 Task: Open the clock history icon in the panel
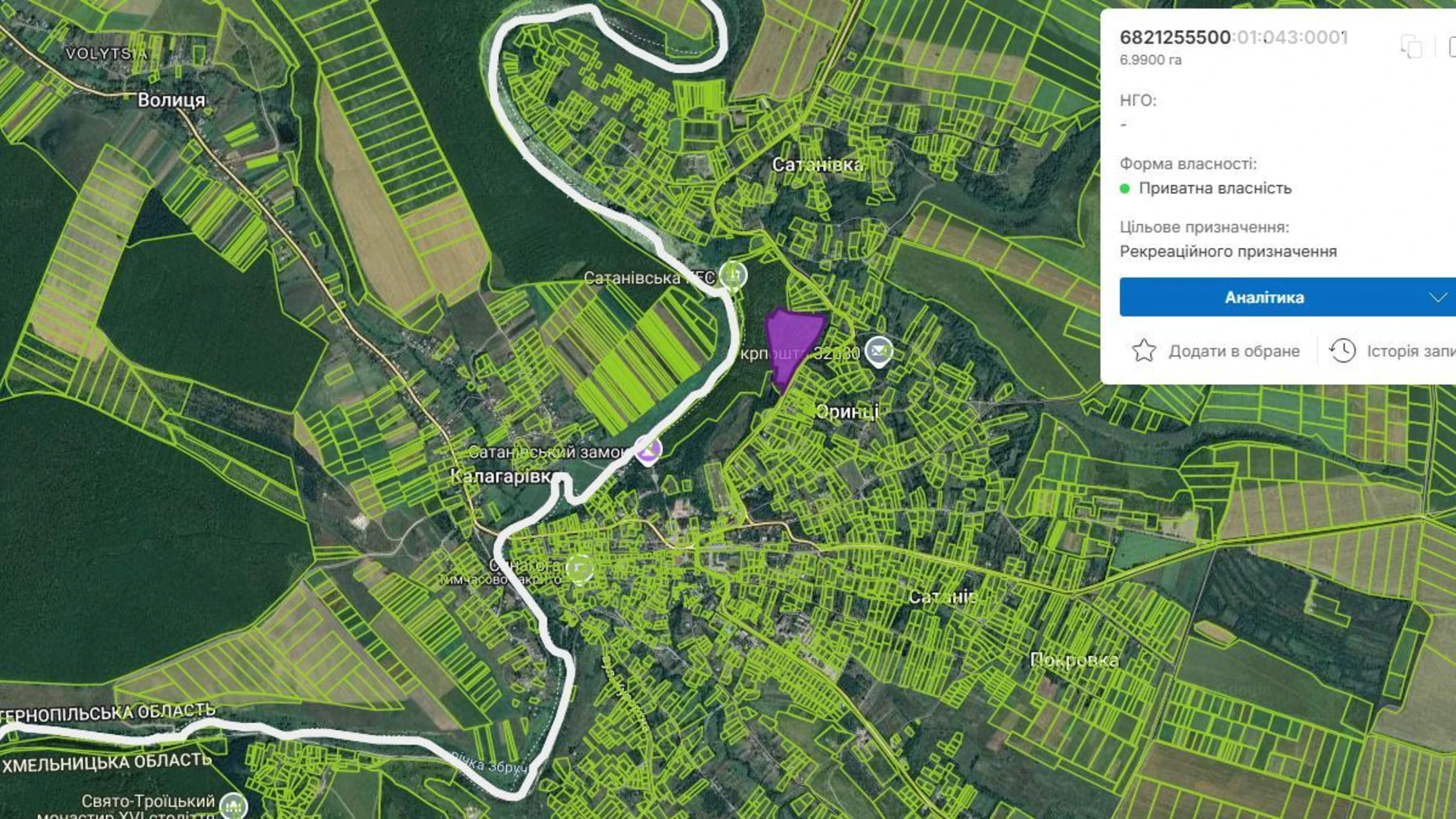(1343, 350)
